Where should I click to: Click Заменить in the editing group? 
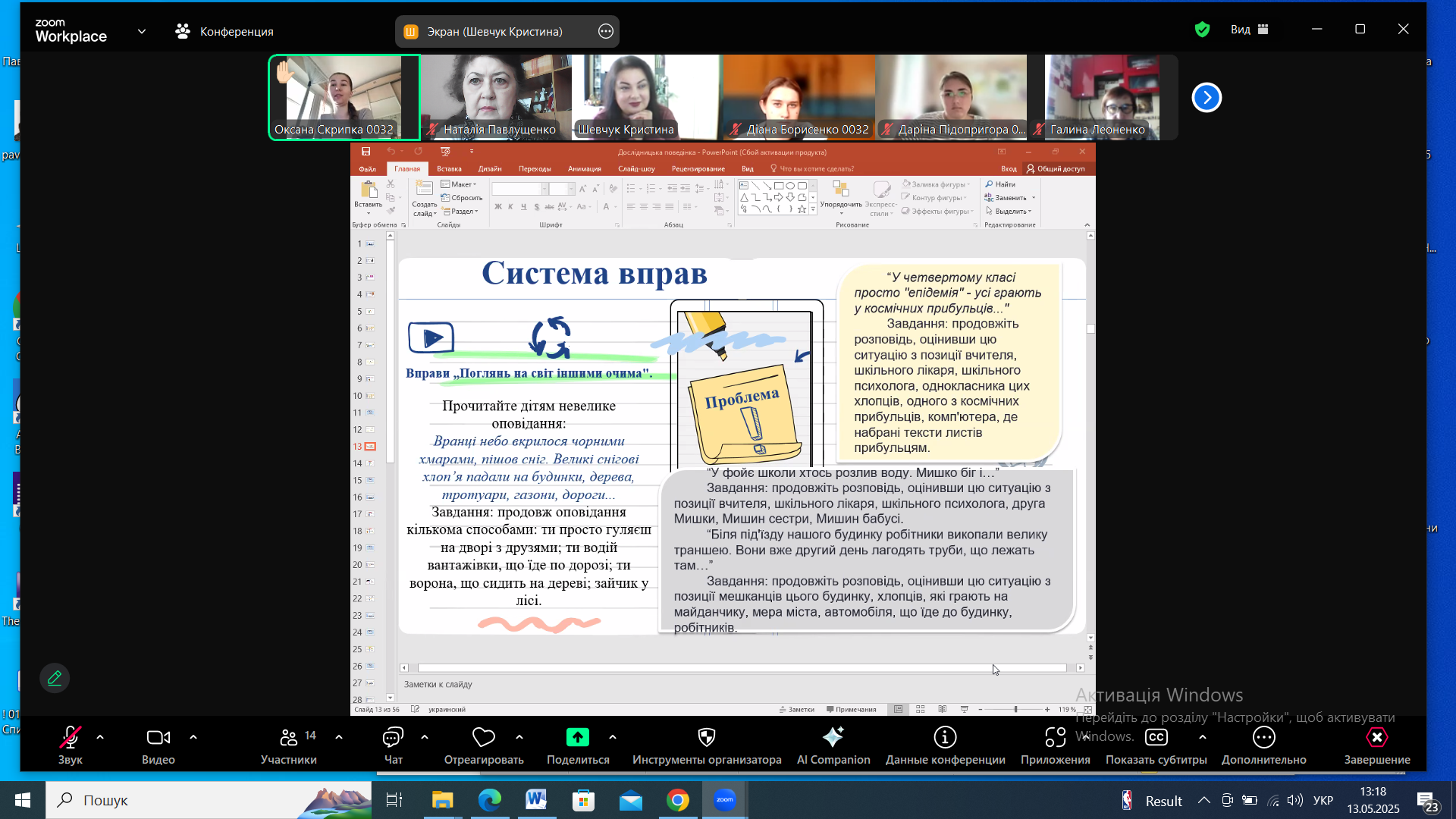1010,198
